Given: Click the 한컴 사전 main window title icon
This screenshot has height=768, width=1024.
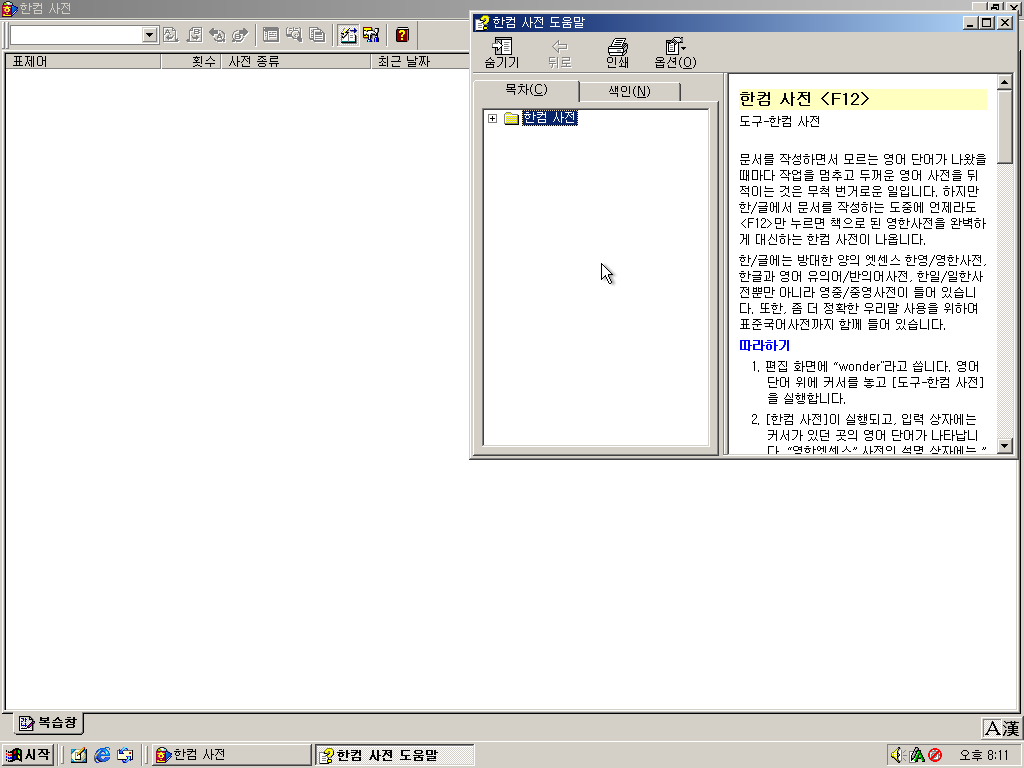Looking at the screenshot, I should pos(9,8).
